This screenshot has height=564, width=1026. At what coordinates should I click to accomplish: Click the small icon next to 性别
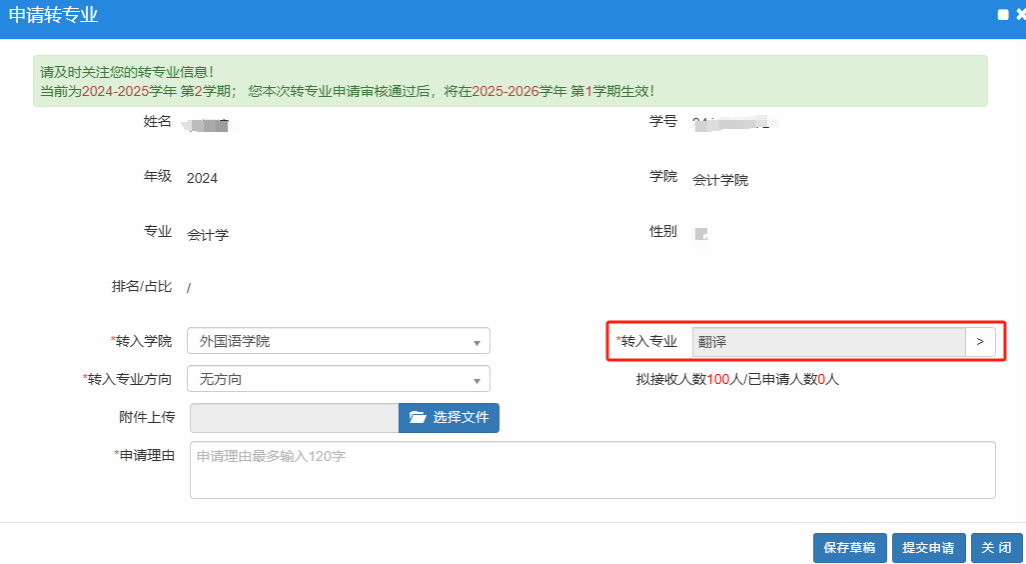tap(701, 234)
